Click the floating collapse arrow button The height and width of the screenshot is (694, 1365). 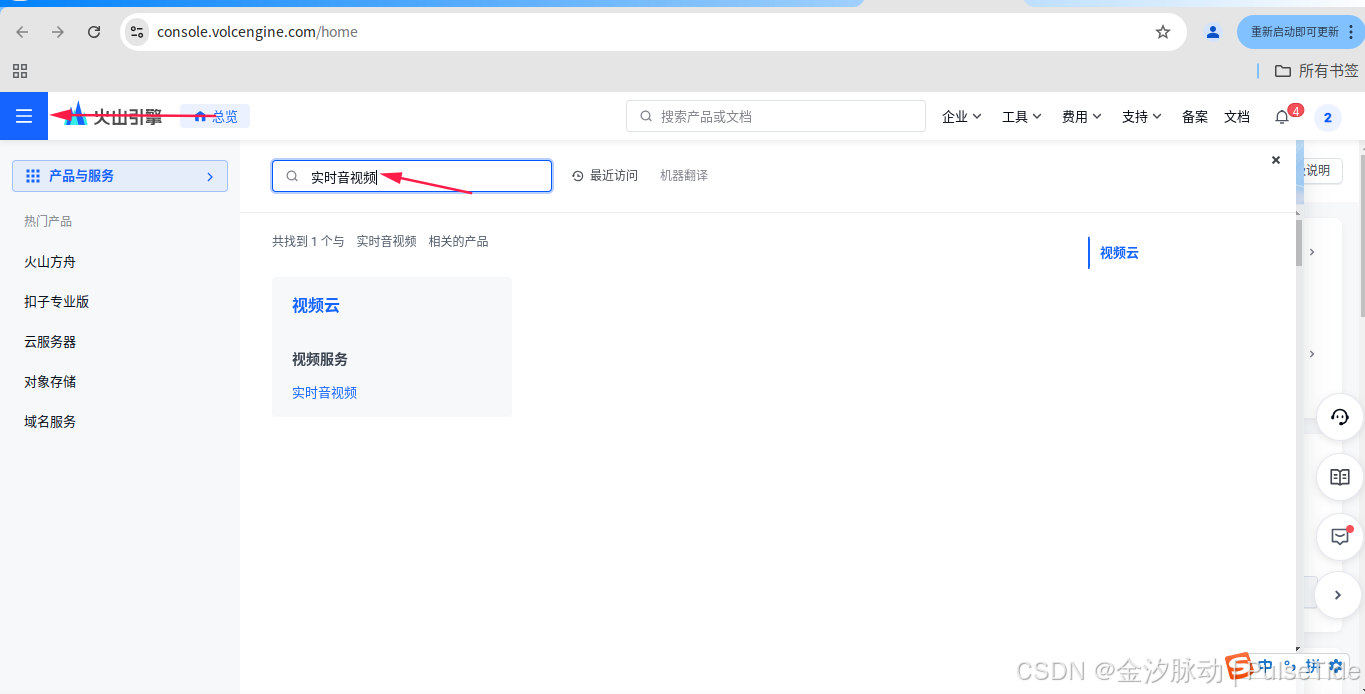tap(1340, 596)
